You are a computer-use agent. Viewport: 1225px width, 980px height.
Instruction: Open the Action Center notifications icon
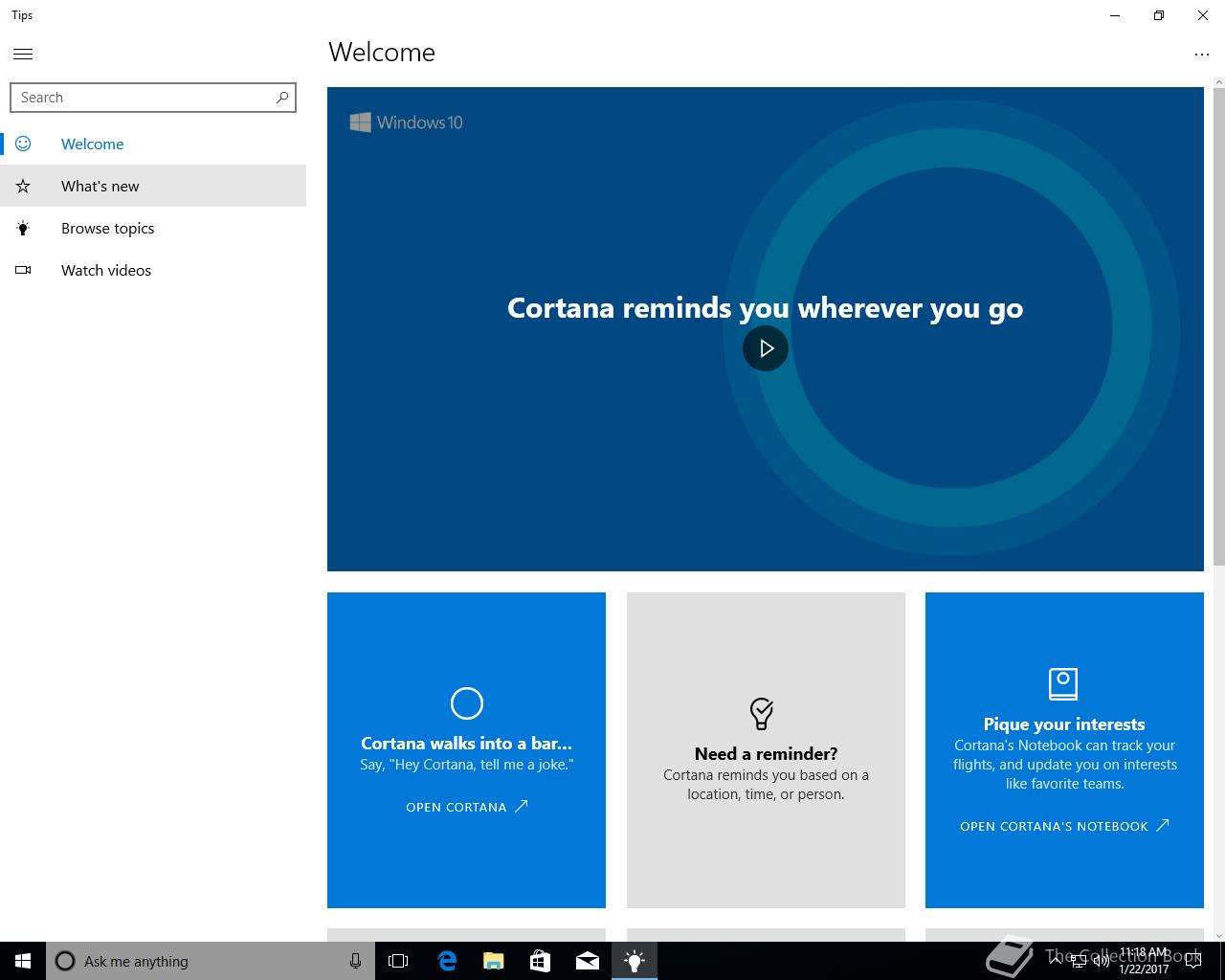(1192, 961)
